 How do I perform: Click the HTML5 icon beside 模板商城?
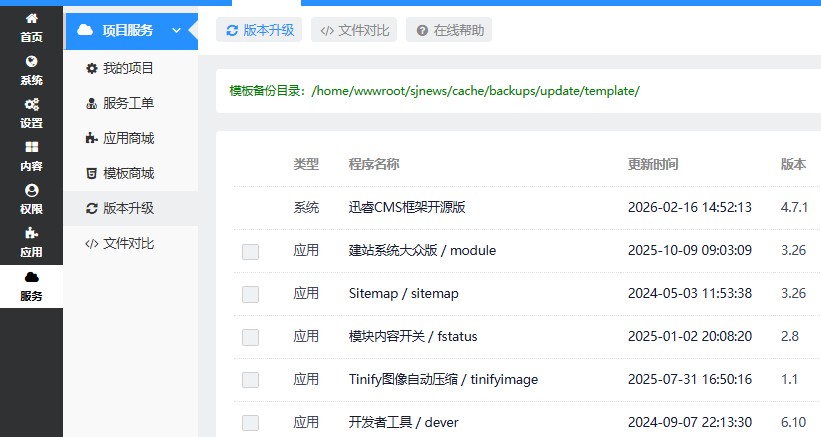click(92, 173)
